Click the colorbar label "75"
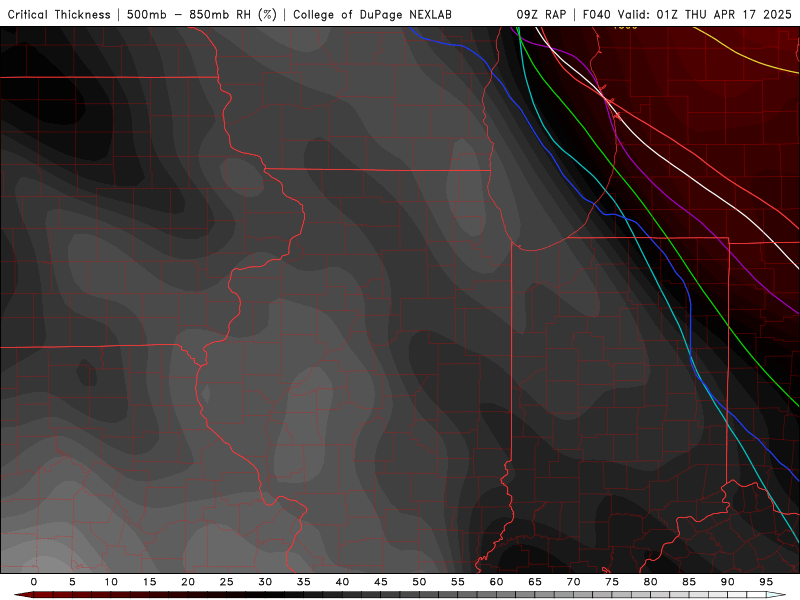Image resolution: width=800 pixels, height=600 pixels. click(x=612, y=582)
